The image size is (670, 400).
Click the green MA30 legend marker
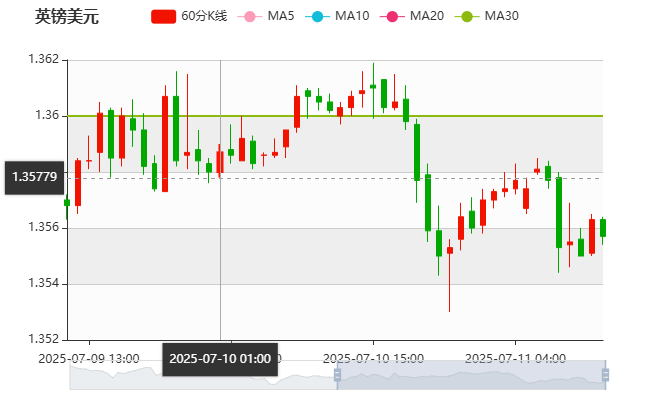coord(467,17)
